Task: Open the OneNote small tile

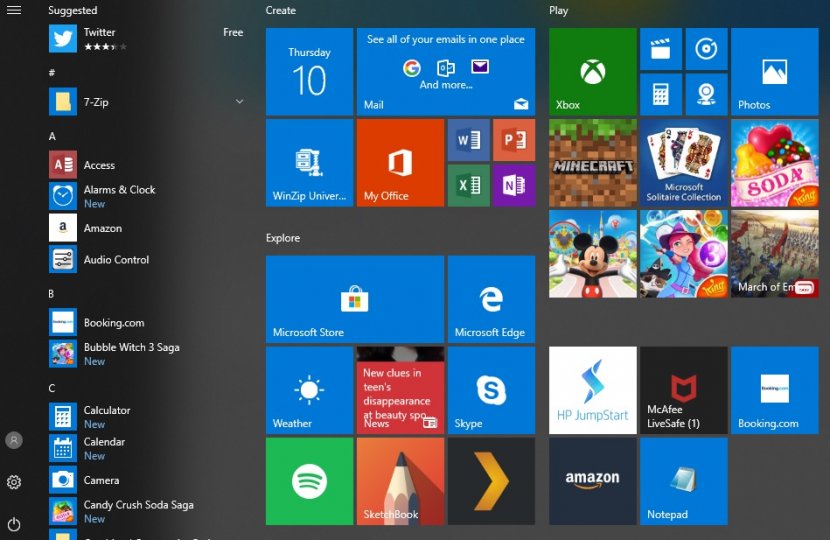Action: [513, 185]
